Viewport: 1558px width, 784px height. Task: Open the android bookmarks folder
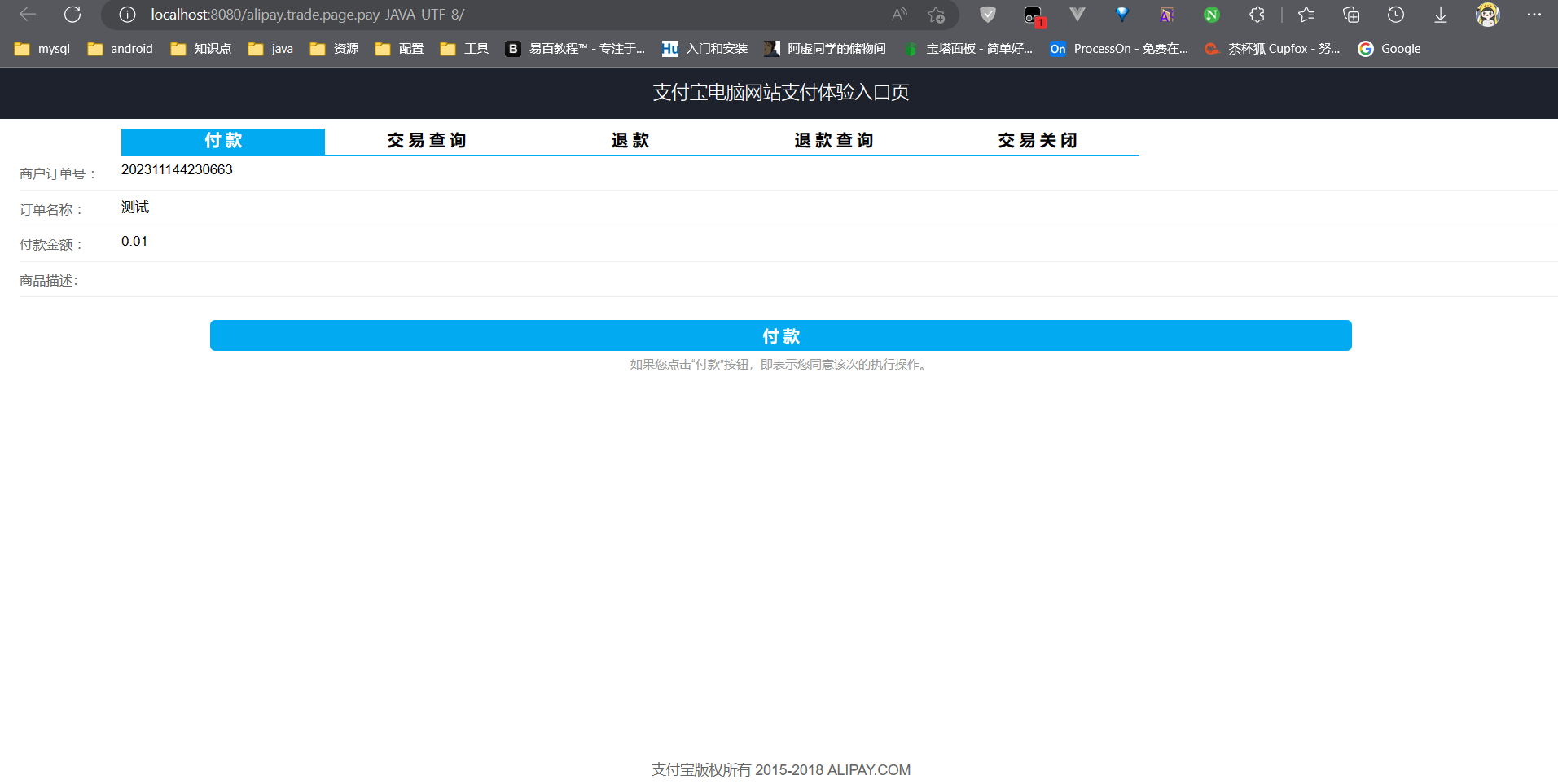pos(120,49)
